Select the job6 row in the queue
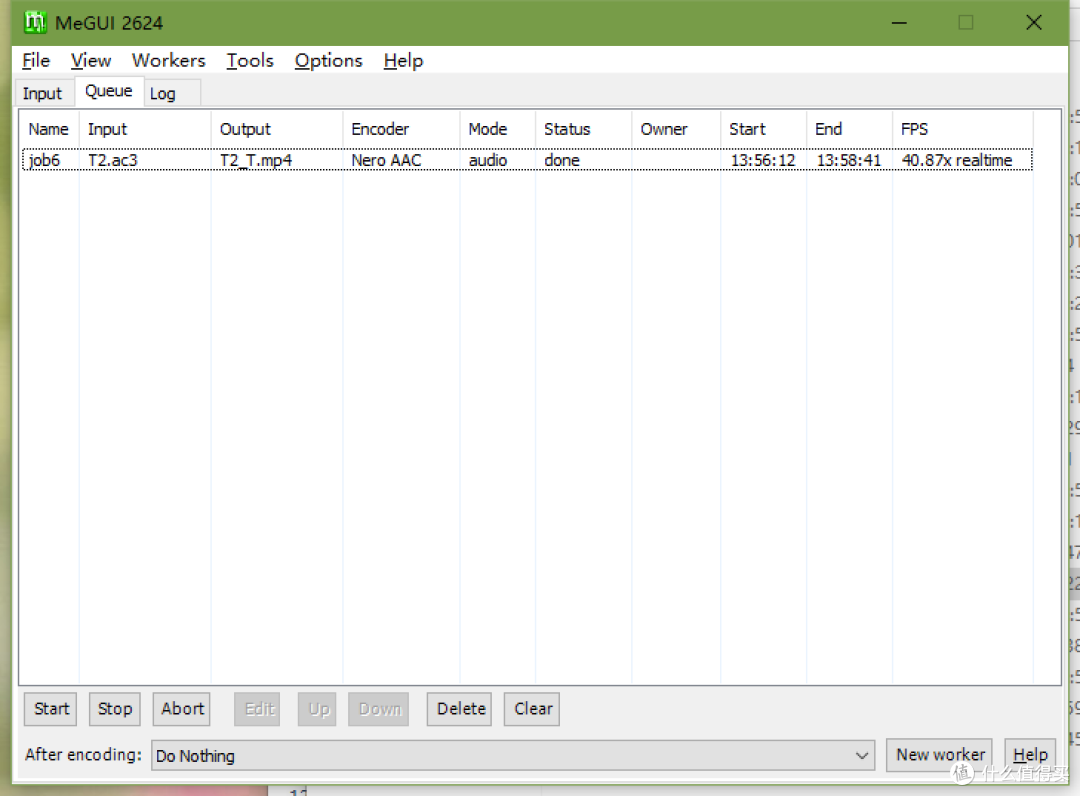The height and width of the screenshot is (796, 1080). tap(527, 160)
